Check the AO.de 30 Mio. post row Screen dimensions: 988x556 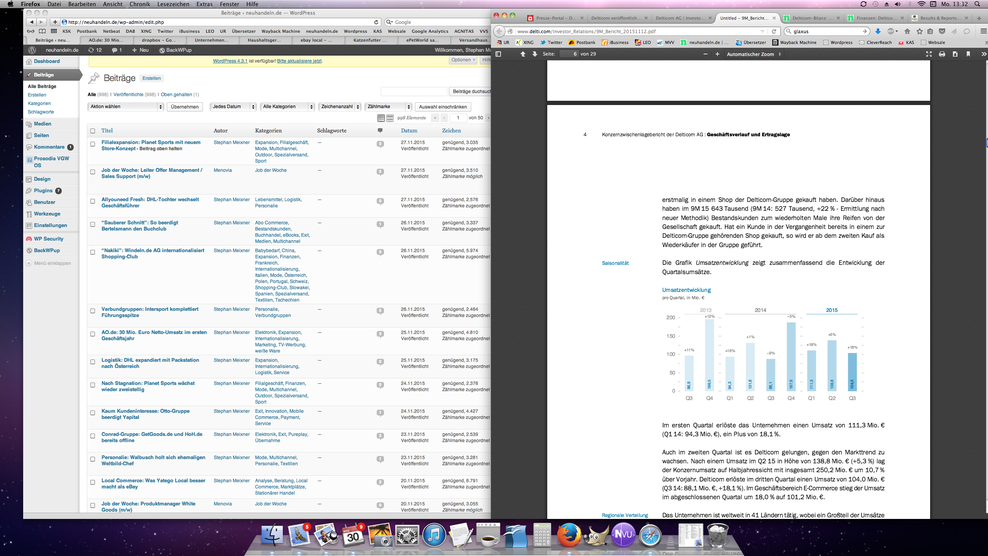(x=93, y=334)
